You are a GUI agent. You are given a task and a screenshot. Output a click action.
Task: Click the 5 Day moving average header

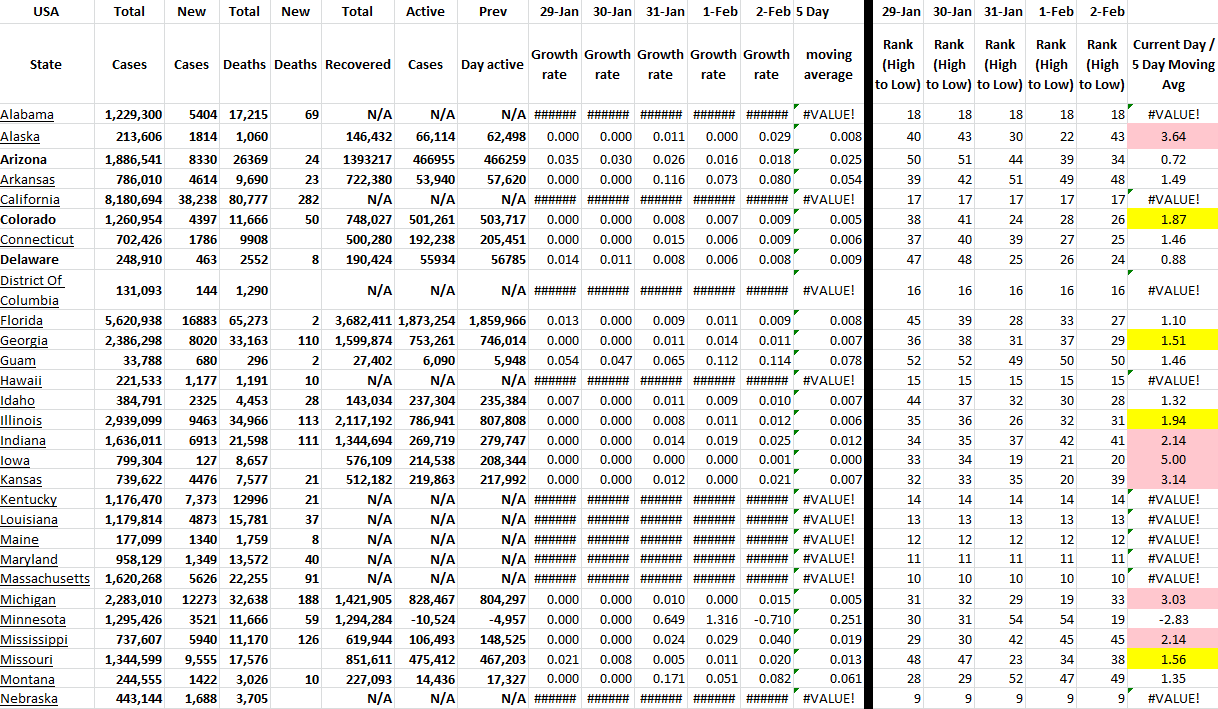point(828,64)
